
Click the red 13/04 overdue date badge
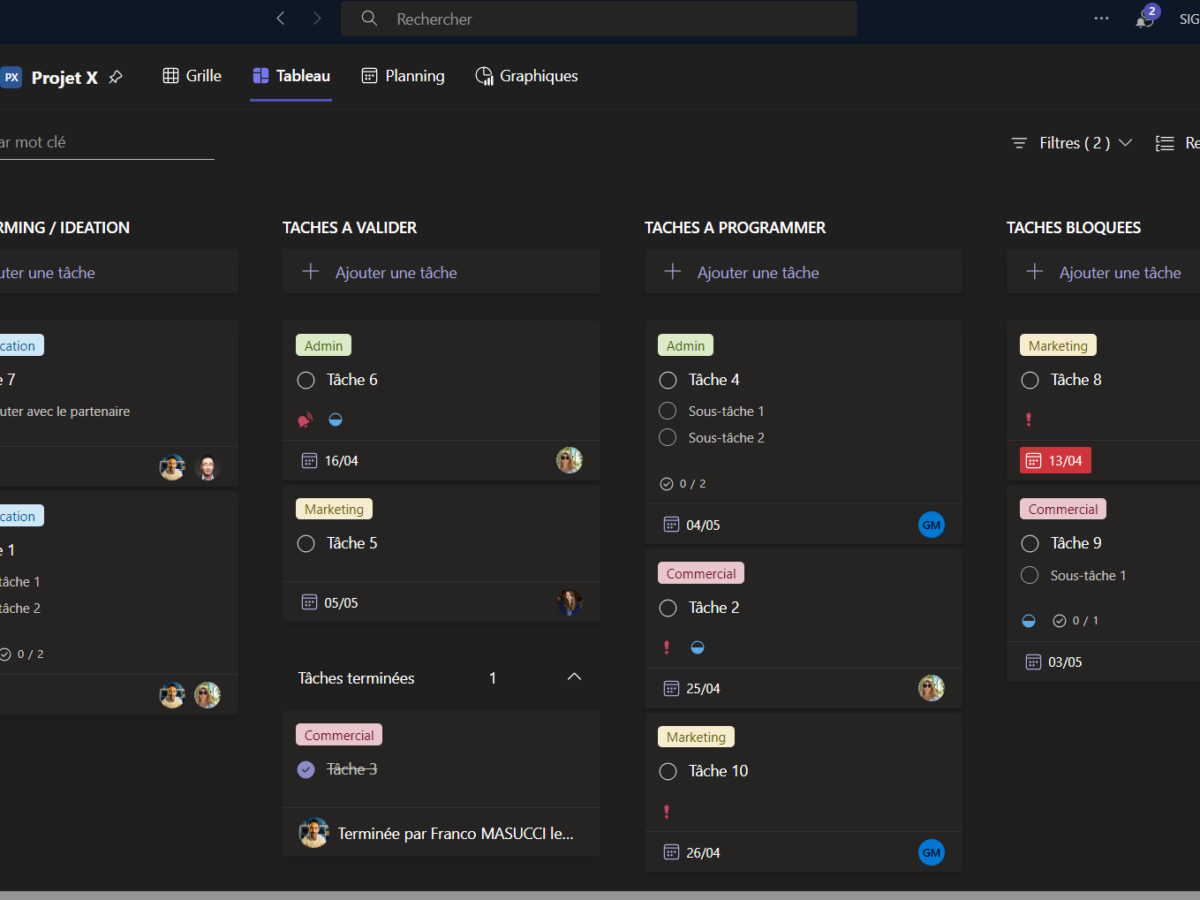(1055, 461)
